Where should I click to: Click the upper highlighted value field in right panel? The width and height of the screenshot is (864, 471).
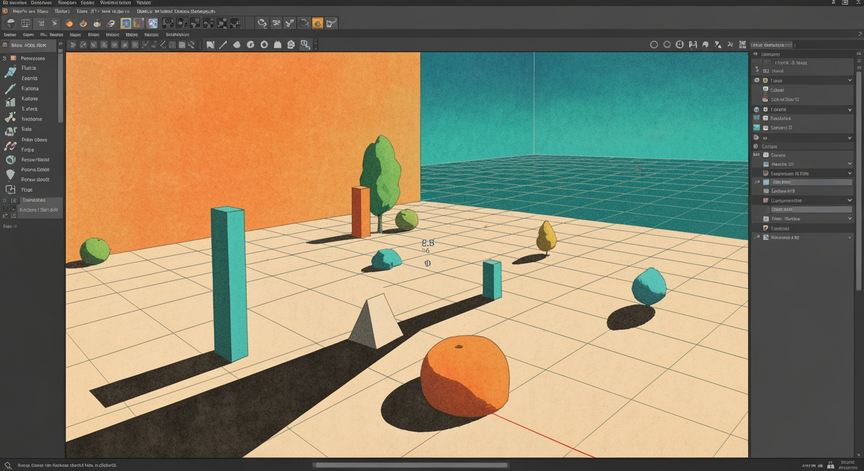(811, 182)
